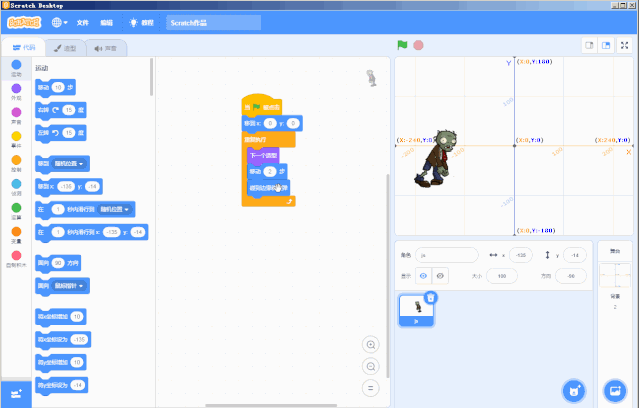Click x value 0 in workspace go-to block

click(x=270, y=124)
